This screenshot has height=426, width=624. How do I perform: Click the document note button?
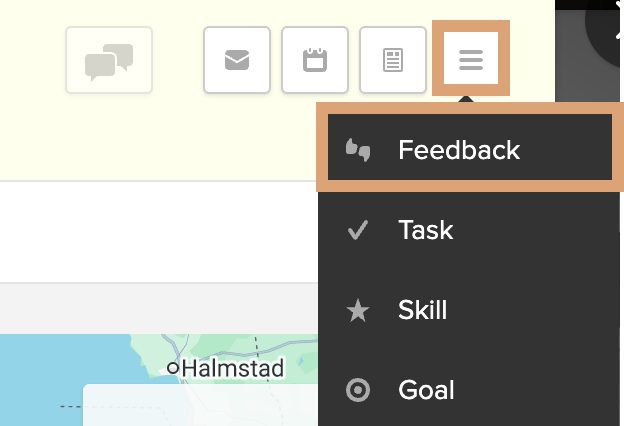point(393,60)
